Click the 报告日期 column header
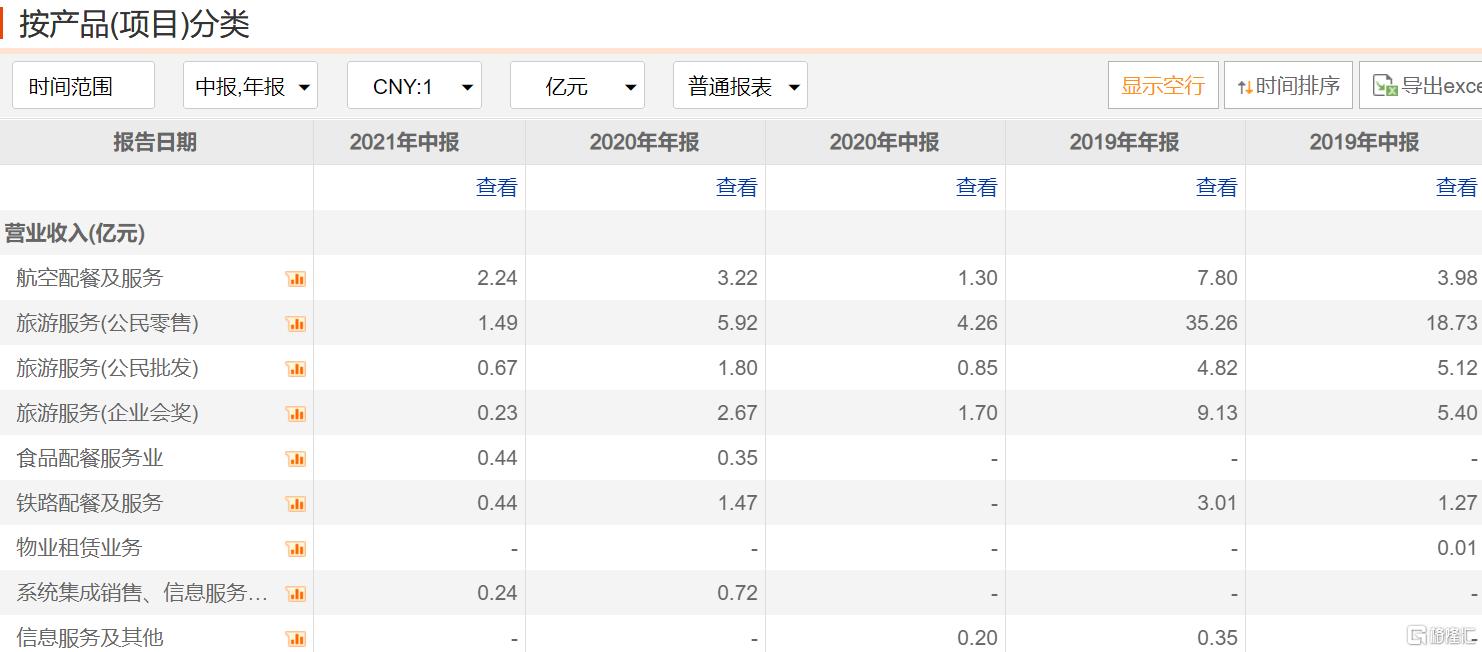Image resolution: width=1482 pixels, height=652 pixels. point(156,143)
